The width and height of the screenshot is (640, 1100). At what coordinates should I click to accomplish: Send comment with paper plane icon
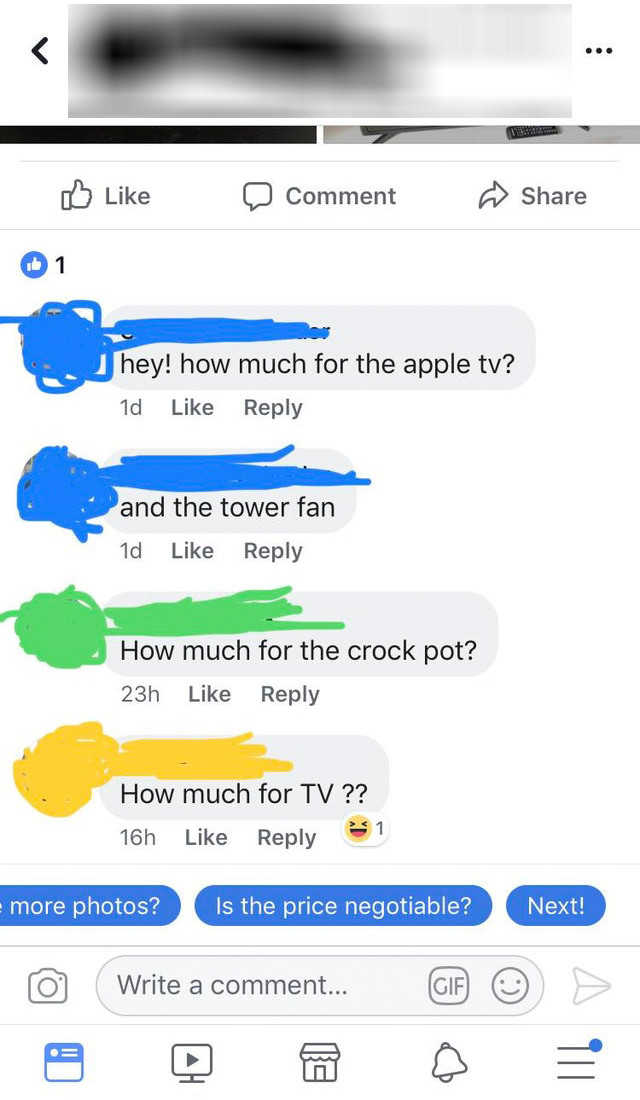(x=591, y=986)
